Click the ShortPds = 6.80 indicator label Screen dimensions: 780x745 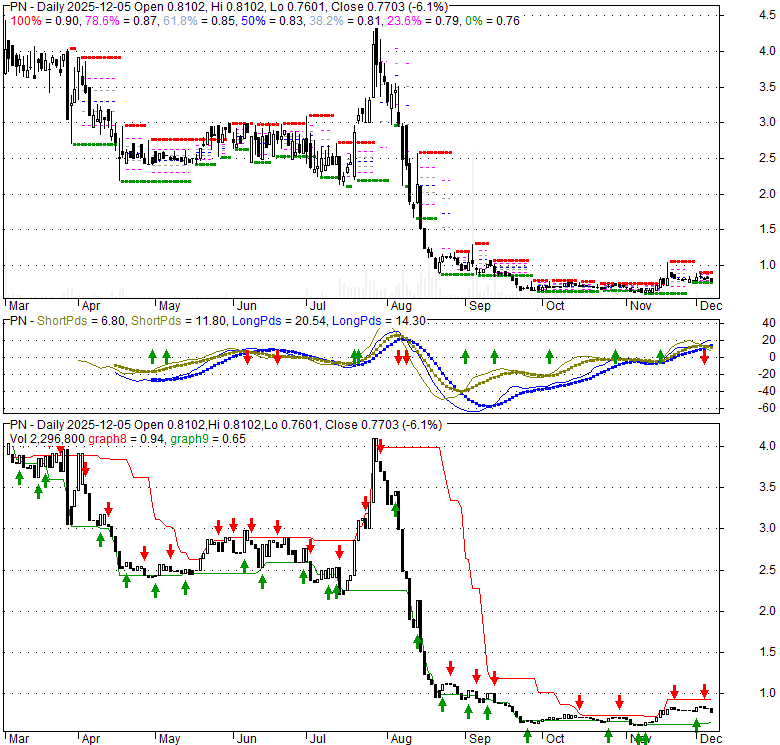point(71,319)
